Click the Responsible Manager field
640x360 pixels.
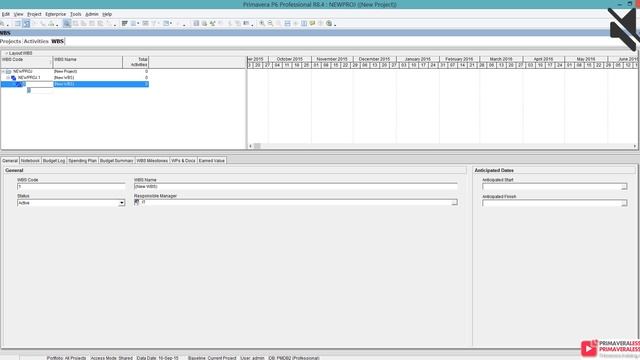click(292, 202)
